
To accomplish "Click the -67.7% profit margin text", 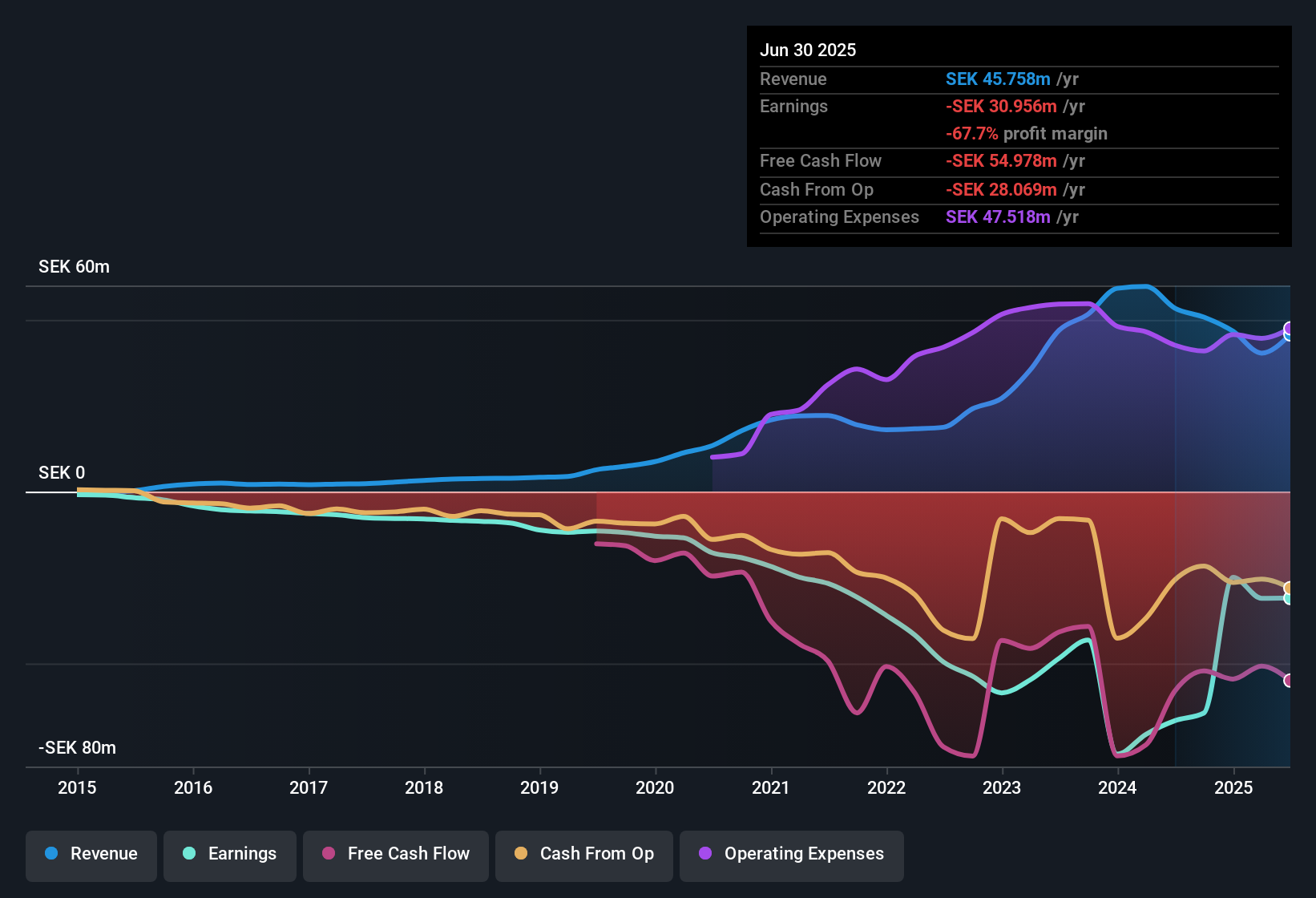I will 1027,133.
